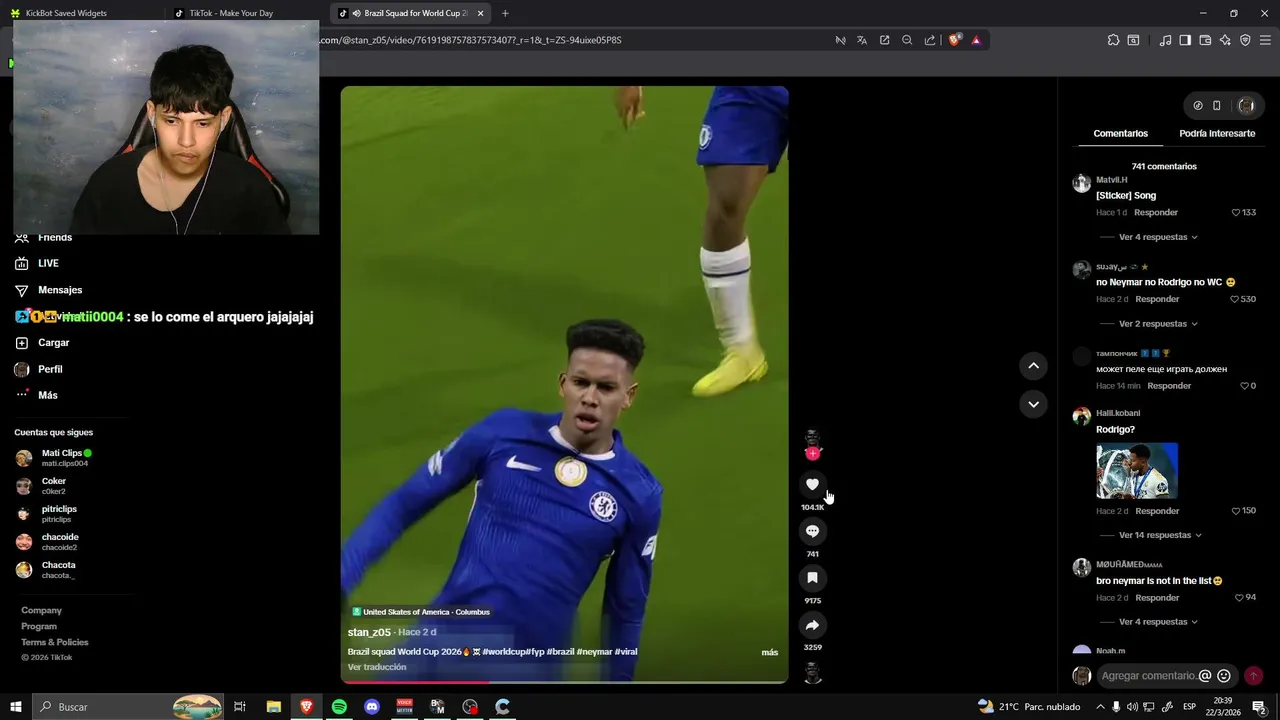This screenshot has height=720, width=1280.
Task: Open the Coker followed account
Action: pos(54,486)
